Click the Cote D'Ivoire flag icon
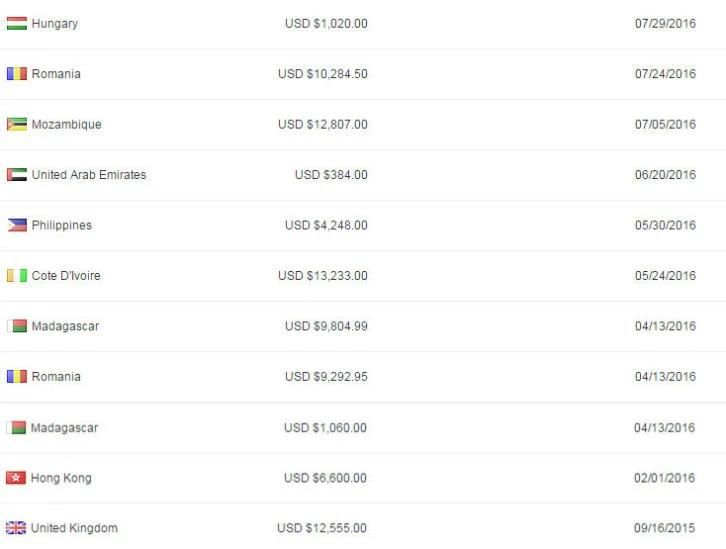The width and height of the screenshot is (726, 549). click(x=17, y=275)
